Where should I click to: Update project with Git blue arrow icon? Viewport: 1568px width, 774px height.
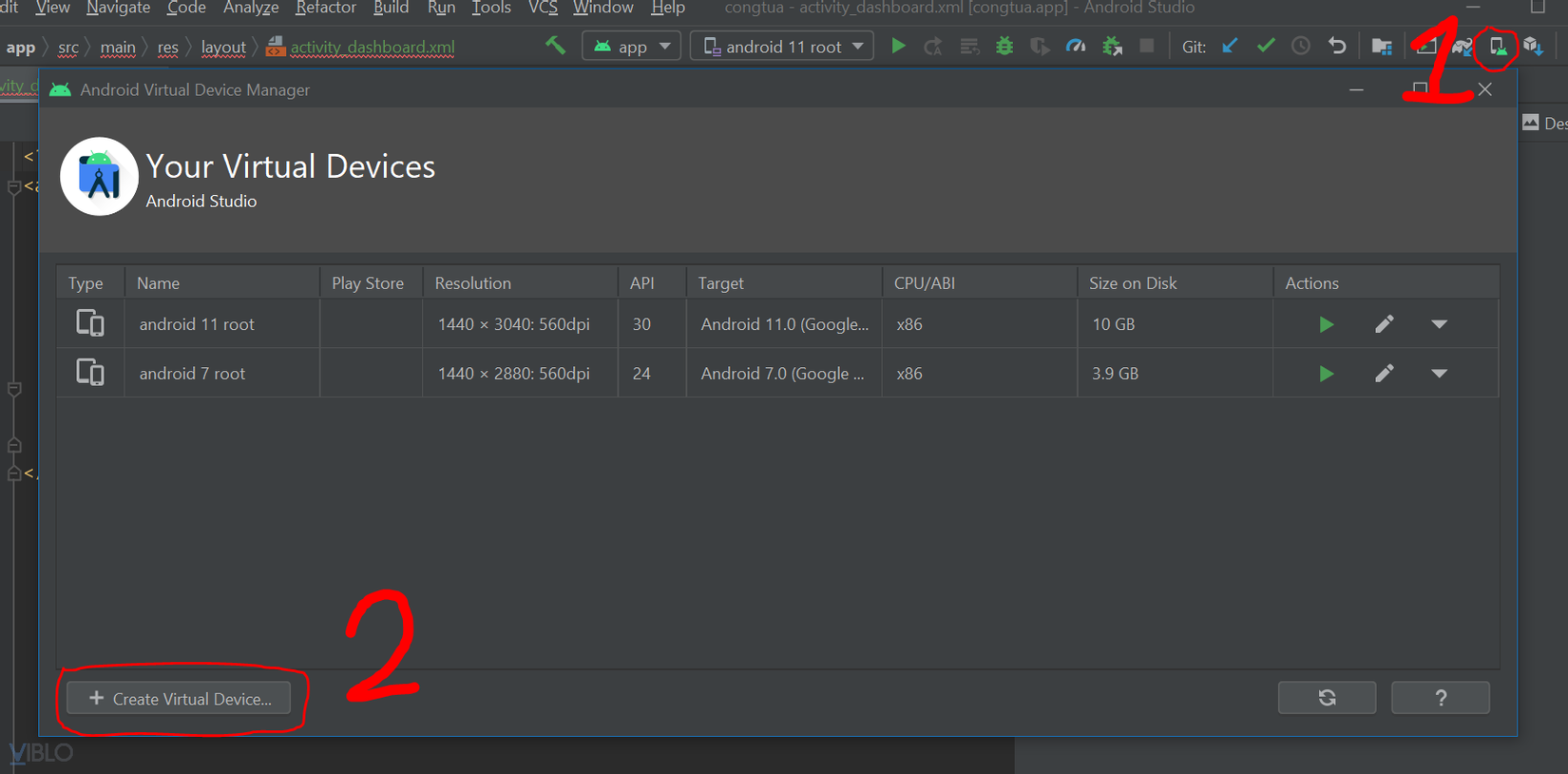(1230, 46)
